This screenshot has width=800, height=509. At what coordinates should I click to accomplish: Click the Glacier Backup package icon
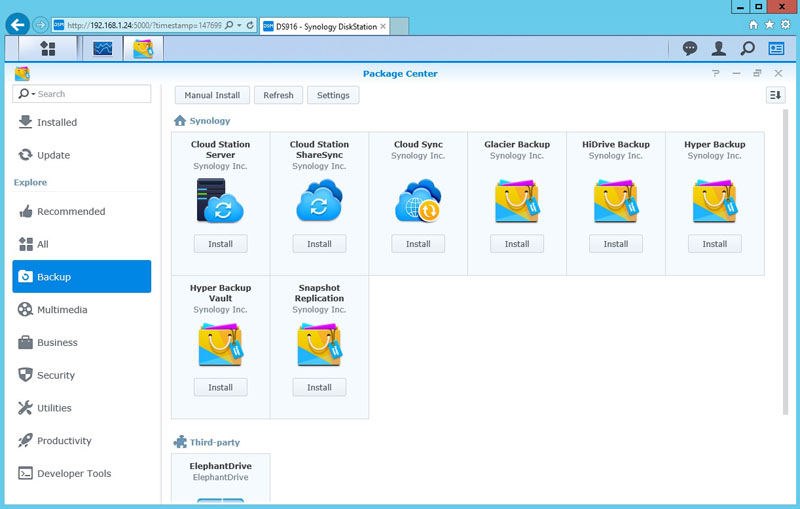pyautogui.click(x=517, y=200)
